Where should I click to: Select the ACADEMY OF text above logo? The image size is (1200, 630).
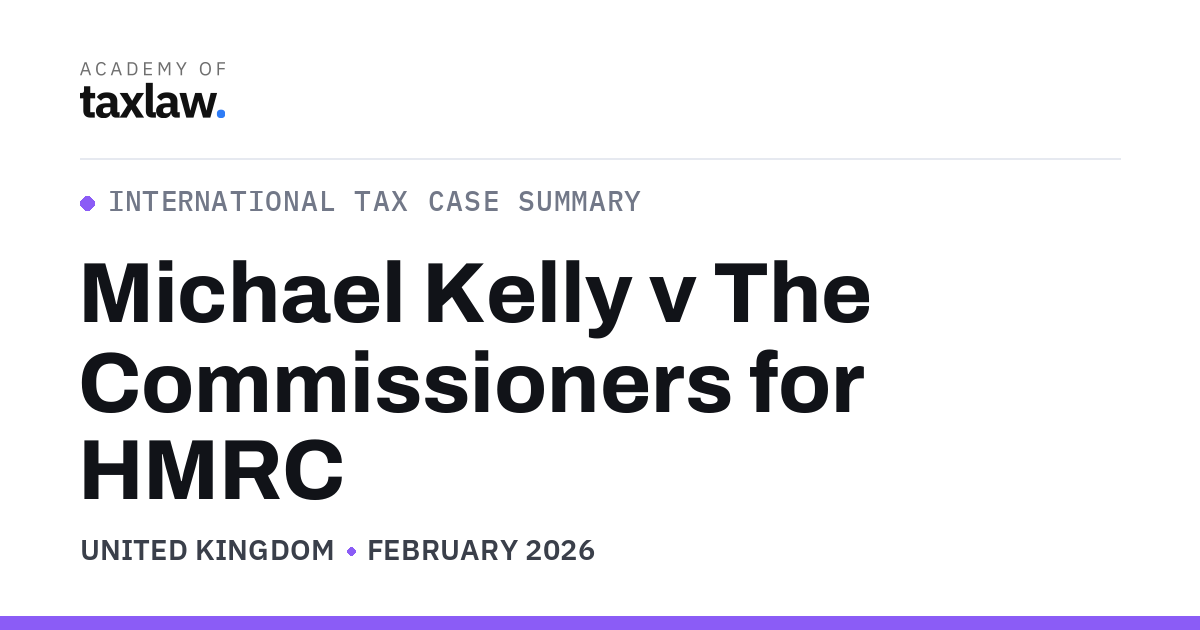[x=154, y=69]
